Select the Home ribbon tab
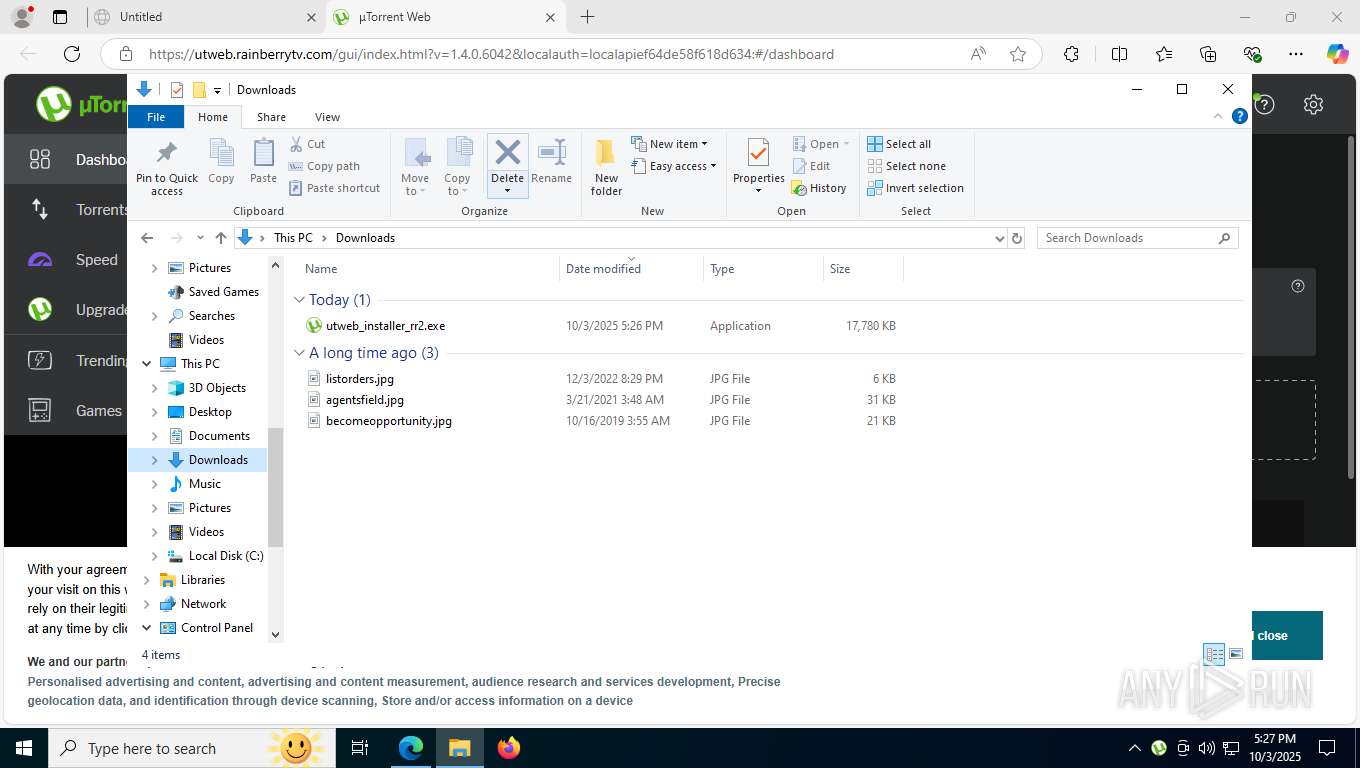 [213, 117]
